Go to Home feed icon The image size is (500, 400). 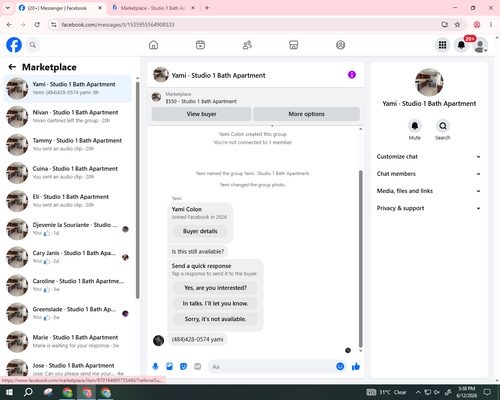[153, 45]
